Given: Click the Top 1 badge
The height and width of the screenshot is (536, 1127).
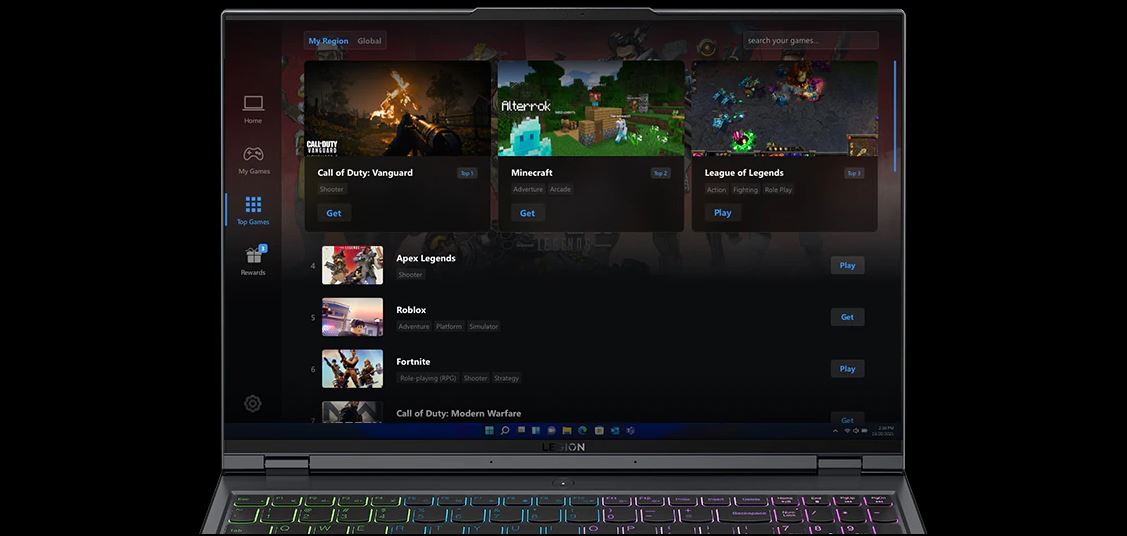Looking at the screenshot, I should tap(467, 173).
